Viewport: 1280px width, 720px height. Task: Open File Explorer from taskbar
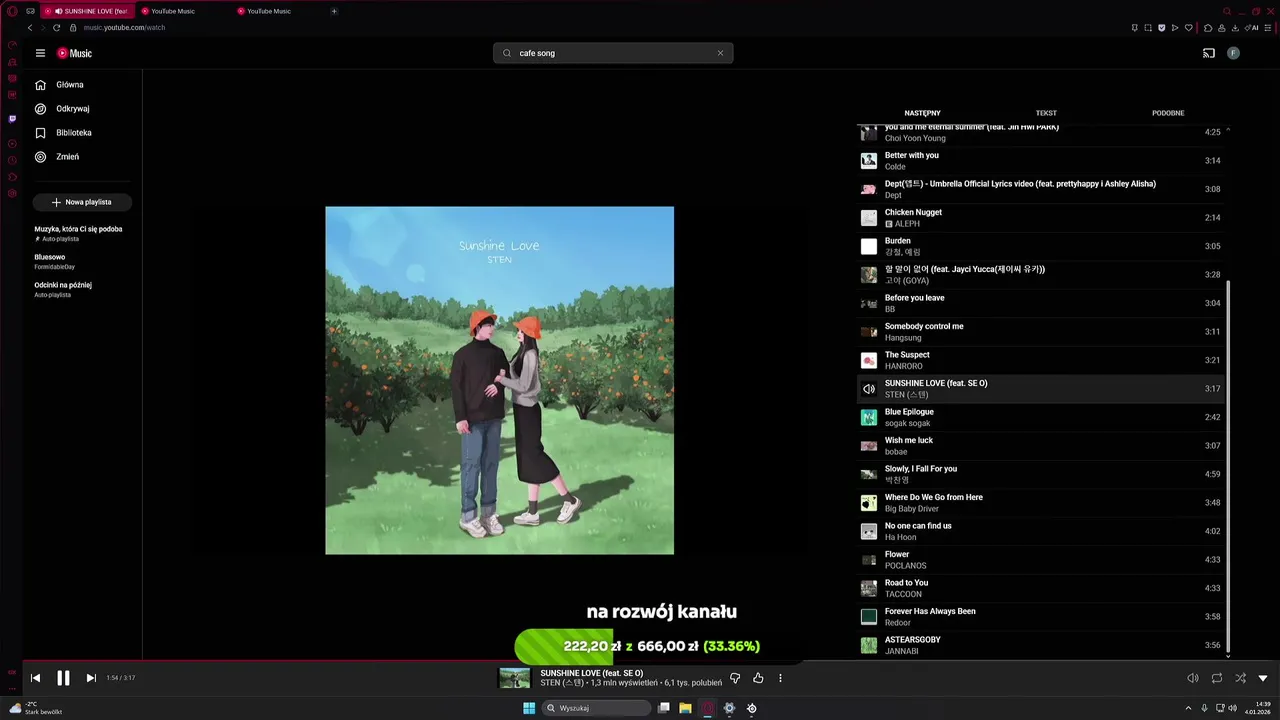coord(685,708)
